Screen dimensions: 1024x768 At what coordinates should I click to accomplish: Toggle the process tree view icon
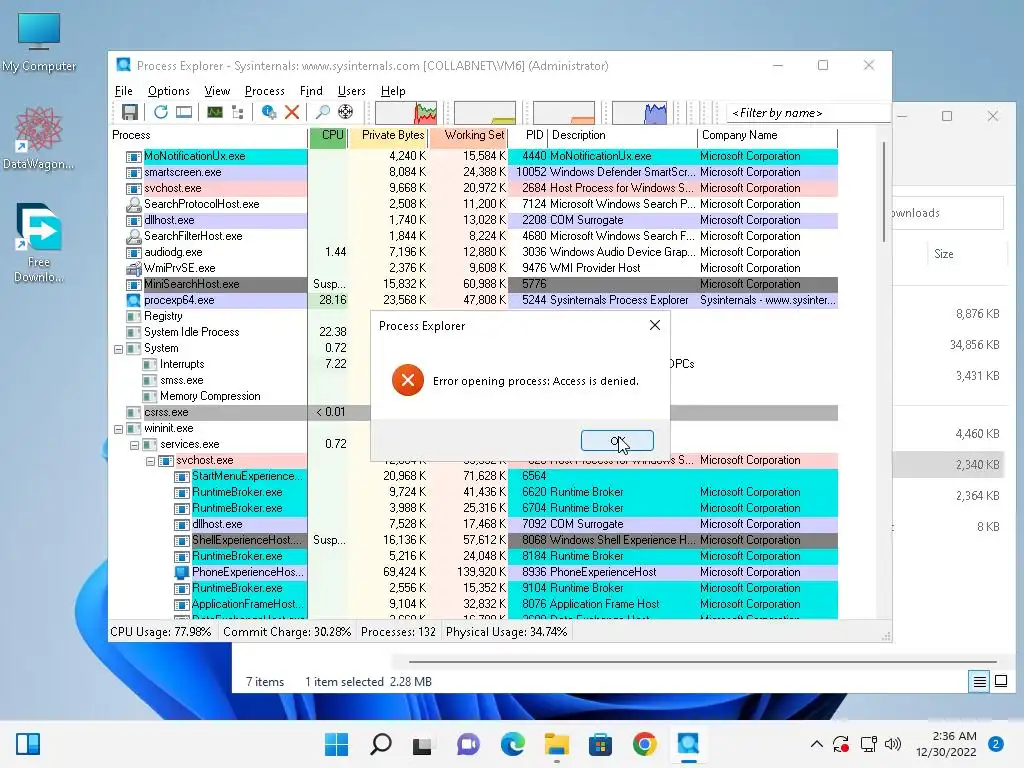click(x=238, y=112)
